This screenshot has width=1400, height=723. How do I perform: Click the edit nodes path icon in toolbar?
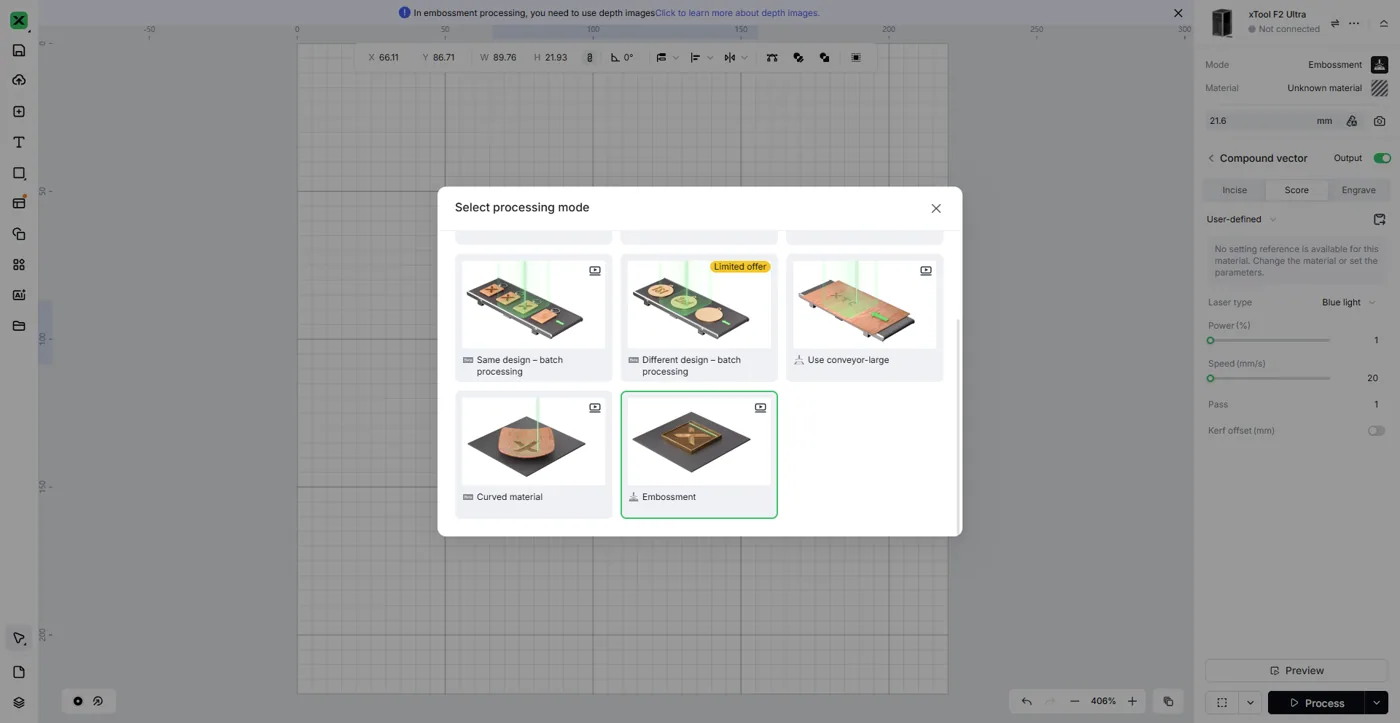[772, 58]
